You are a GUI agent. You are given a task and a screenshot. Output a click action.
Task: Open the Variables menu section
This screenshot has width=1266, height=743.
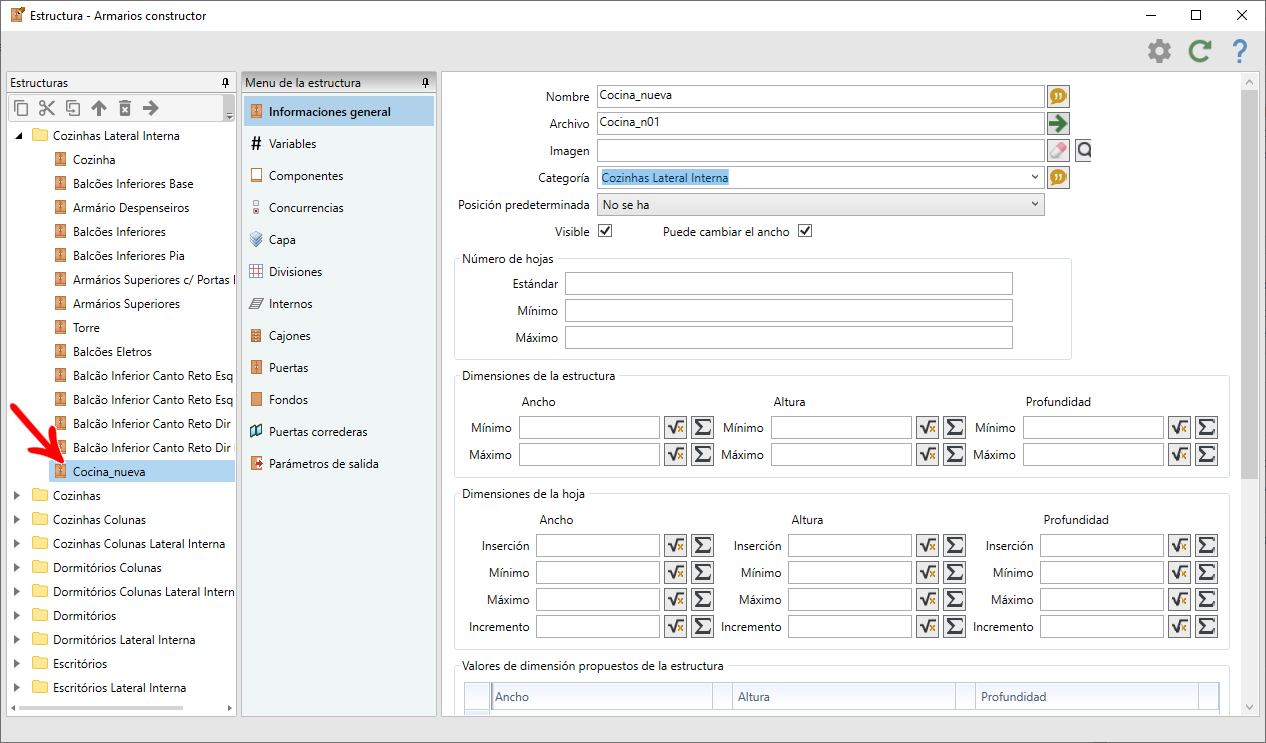point(338,144)
